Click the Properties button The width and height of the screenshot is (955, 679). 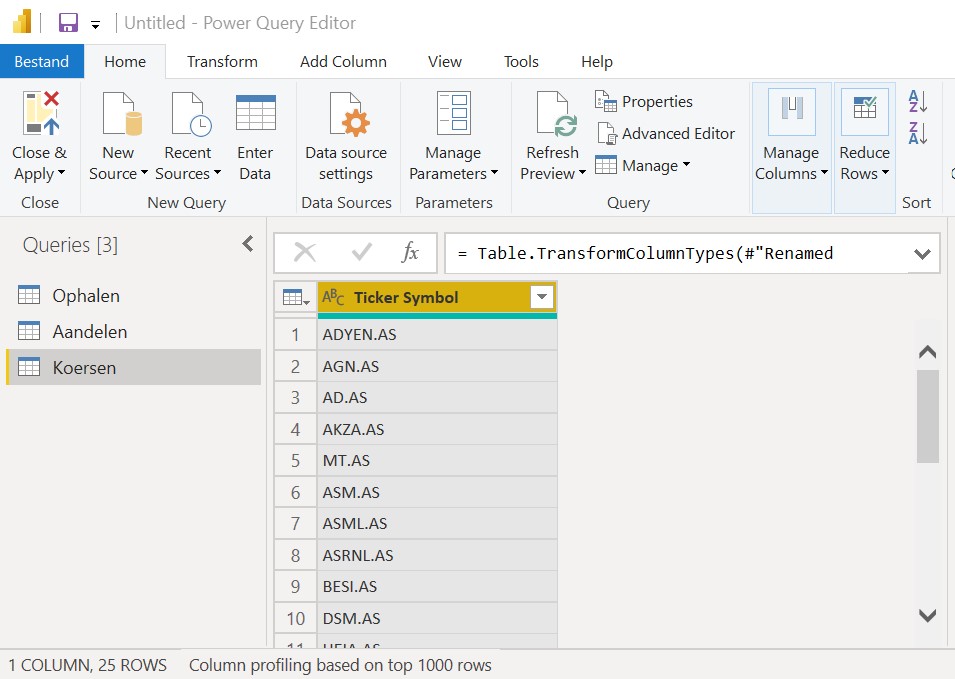click(644, 102)
